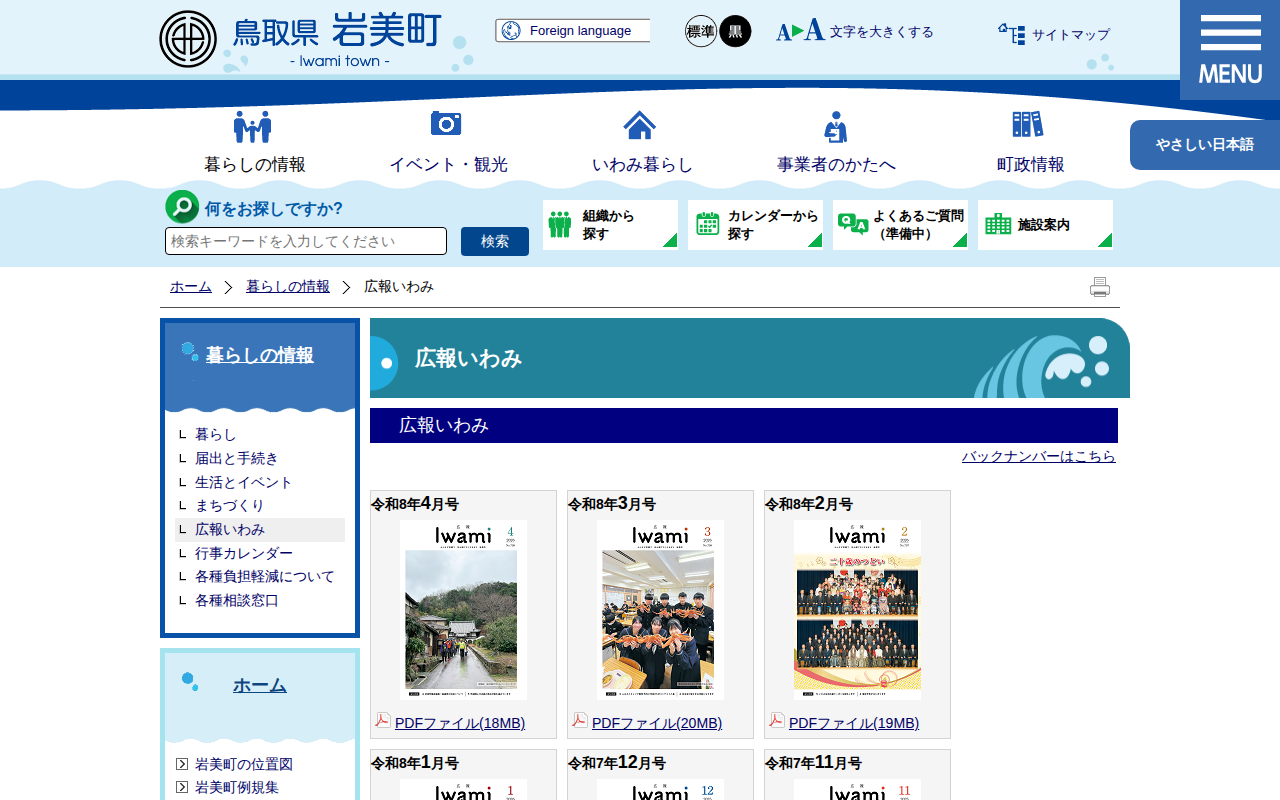Select 各種相談窓口 in the sidebar
This screenshot has height=800, width=1280.
point(237,601)
